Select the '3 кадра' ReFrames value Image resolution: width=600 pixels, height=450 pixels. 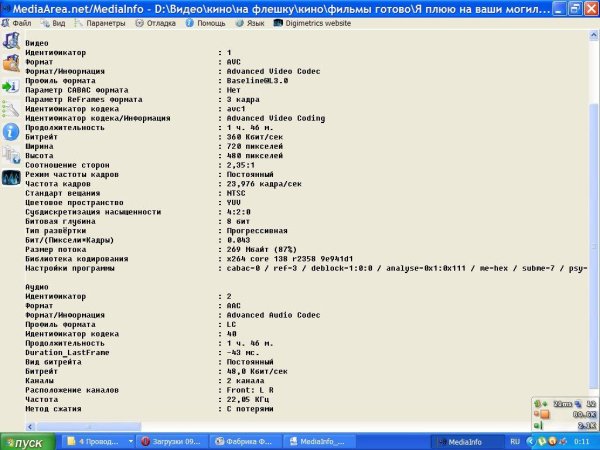click(243, 99)
